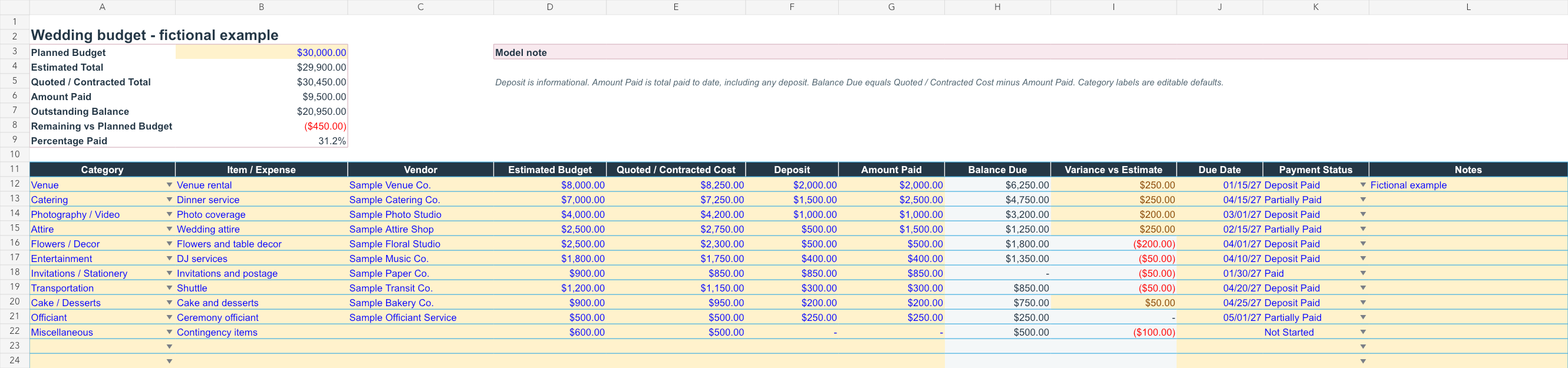Click the 'Variance vs Estimate' table header

pos(1114,170)
